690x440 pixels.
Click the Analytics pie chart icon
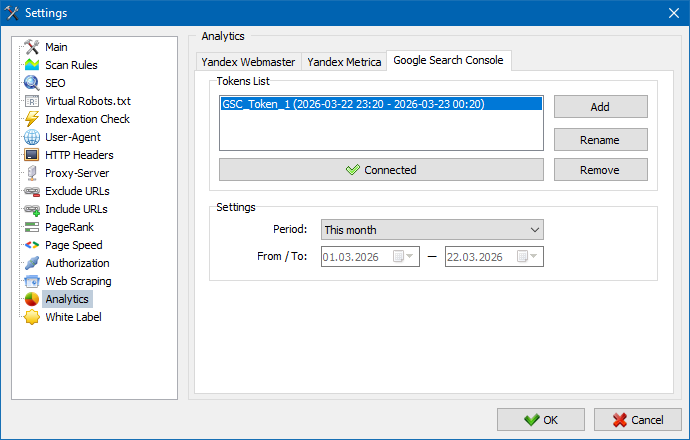coord(32,299)
